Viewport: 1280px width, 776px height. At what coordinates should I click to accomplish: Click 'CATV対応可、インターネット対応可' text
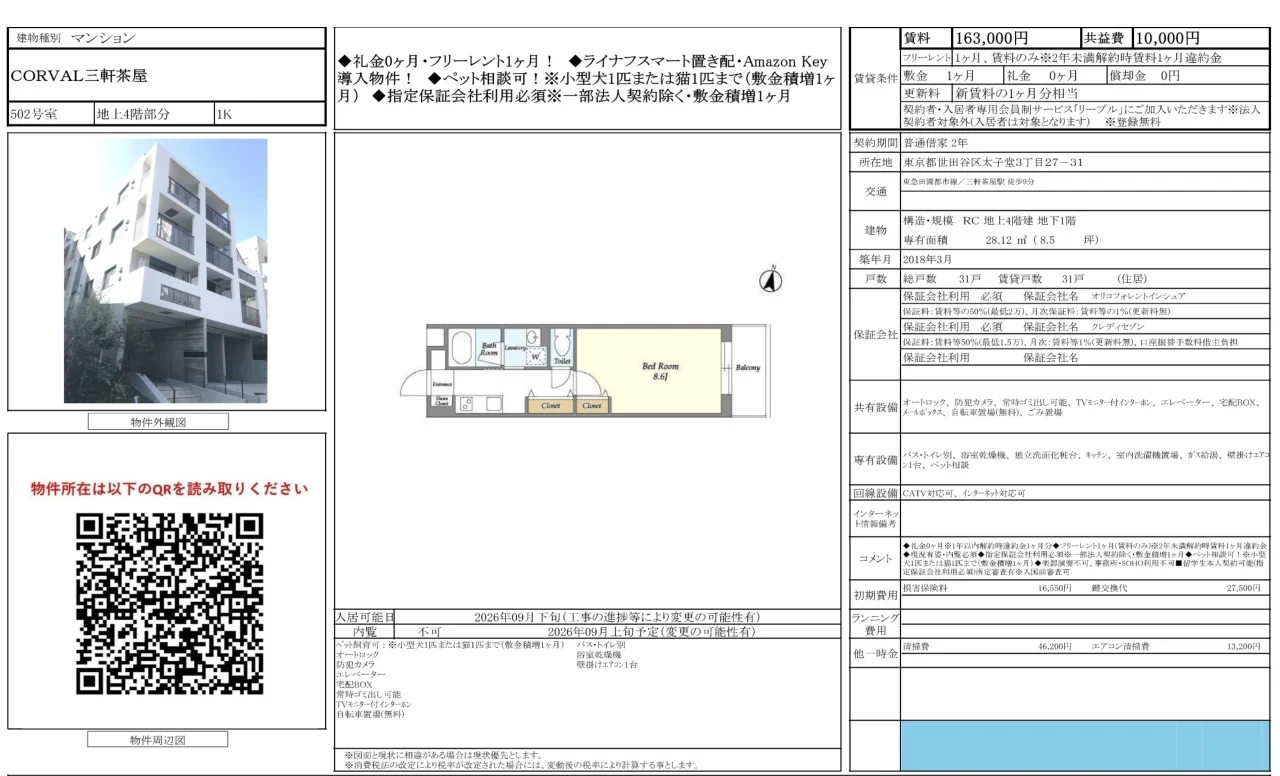coord(963,493)
